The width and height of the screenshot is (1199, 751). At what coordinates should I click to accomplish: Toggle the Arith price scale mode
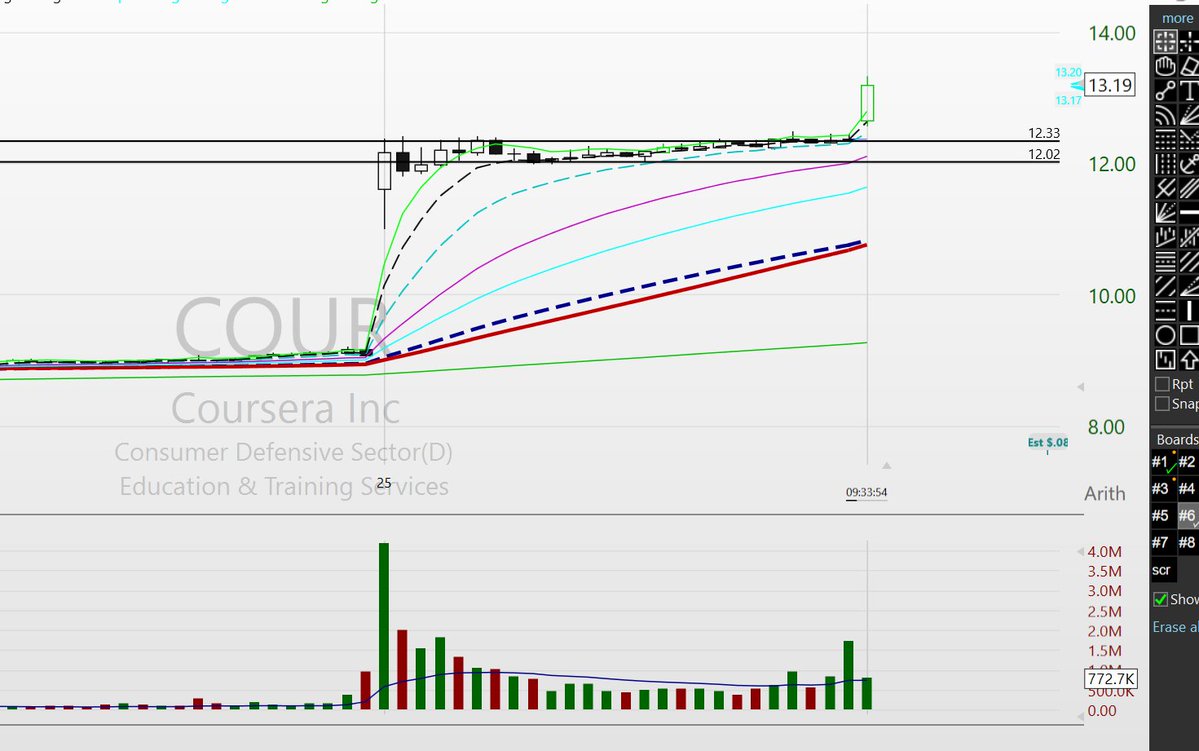(1104, 493)
